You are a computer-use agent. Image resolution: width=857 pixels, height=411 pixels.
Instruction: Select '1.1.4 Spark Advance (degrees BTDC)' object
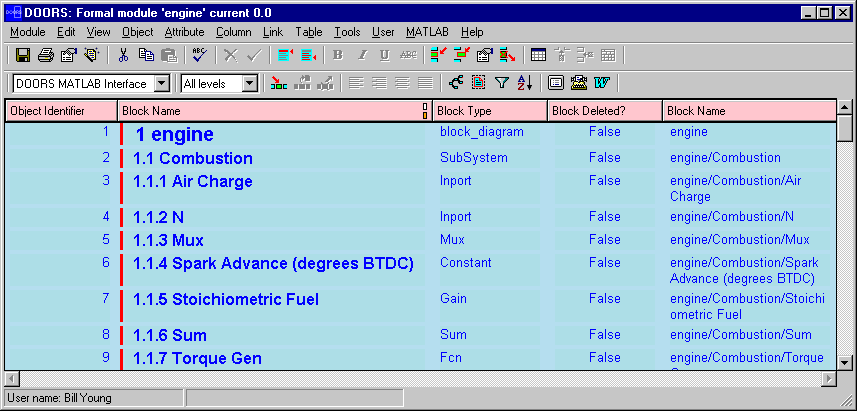click(x=273, y=263)
